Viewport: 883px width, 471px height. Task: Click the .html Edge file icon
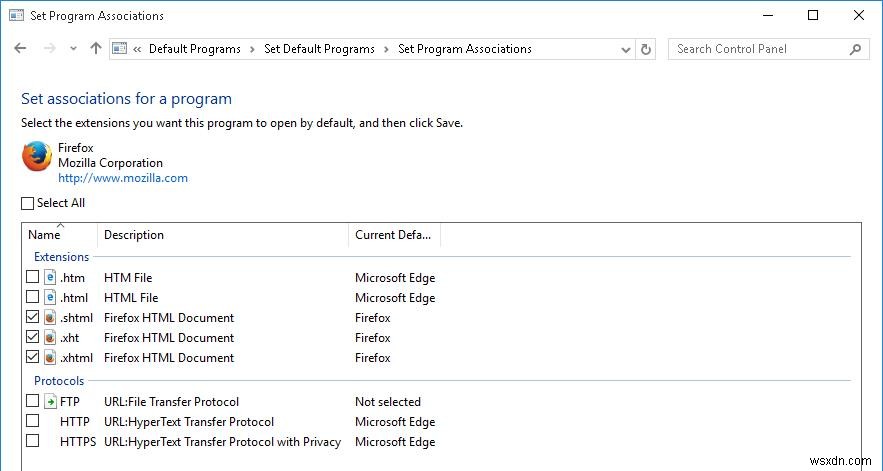(x=51, y=297)
